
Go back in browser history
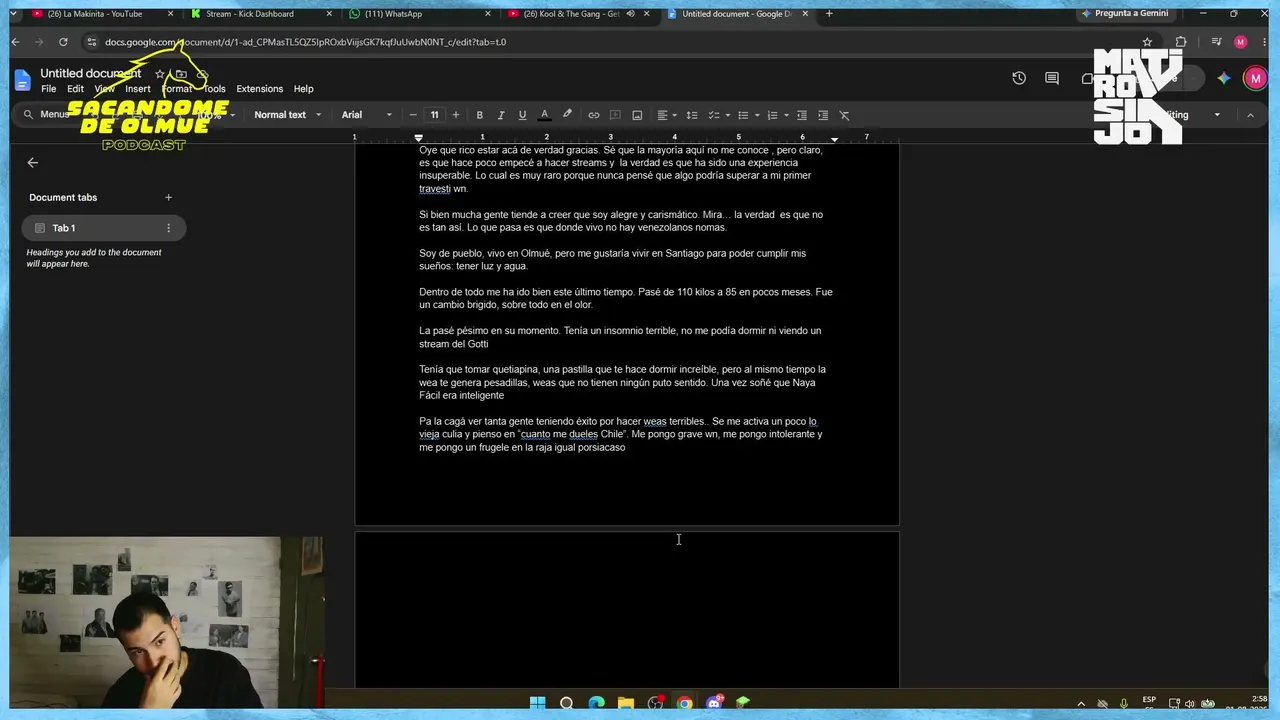[x=15, y=42]
